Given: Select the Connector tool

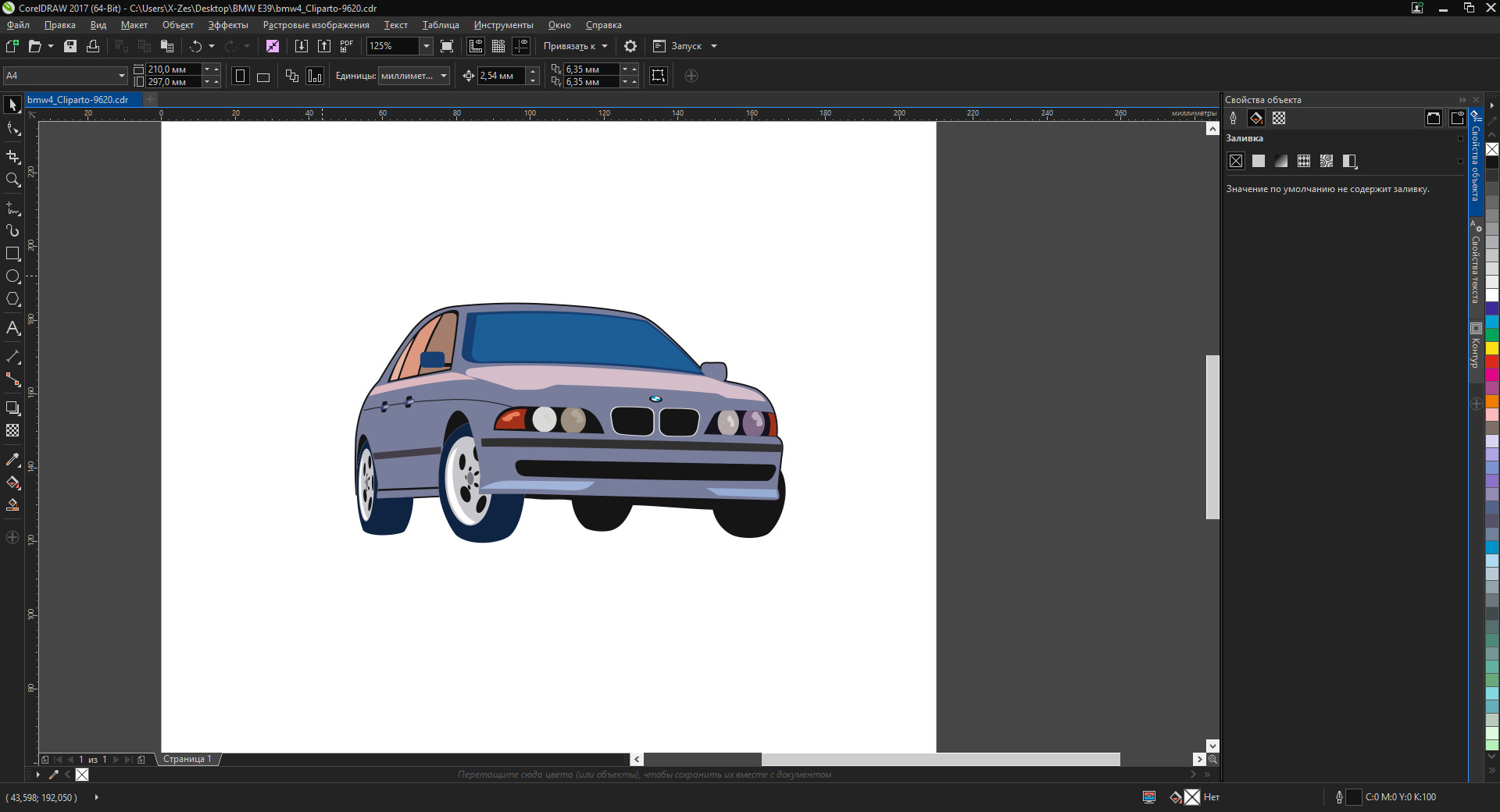Looking at the screenshot, I should click(x=12, y=379).
